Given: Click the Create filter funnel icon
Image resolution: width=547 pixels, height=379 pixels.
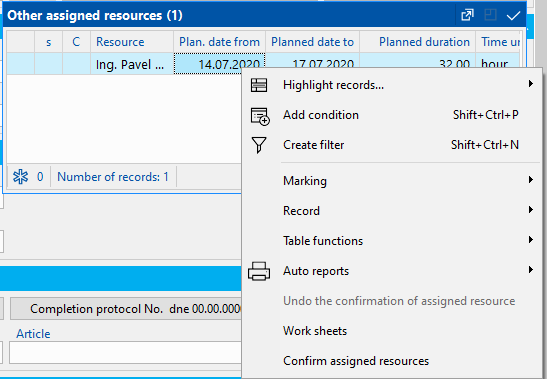Looking at the screenshot, I should click(259, 145).
